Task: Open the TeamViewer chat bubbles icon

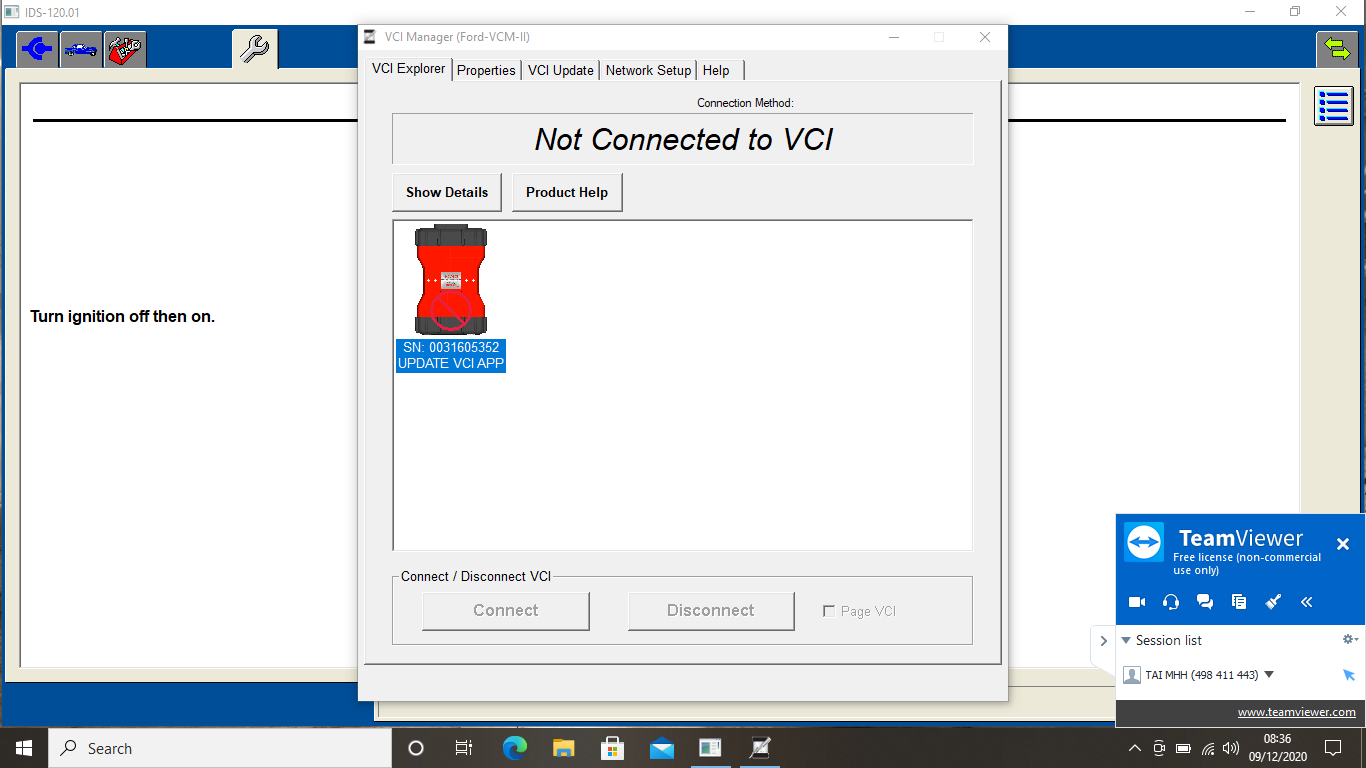Action: click(x=1205, y=602)
